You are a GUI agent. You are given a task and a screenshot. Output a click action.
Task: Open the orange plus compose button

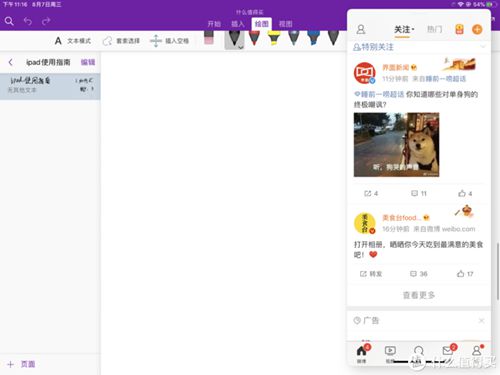coord(477,29)
